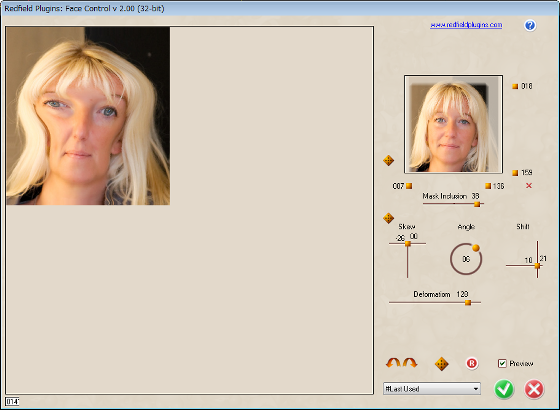Click the dice icon above Skew

[388, 218]
